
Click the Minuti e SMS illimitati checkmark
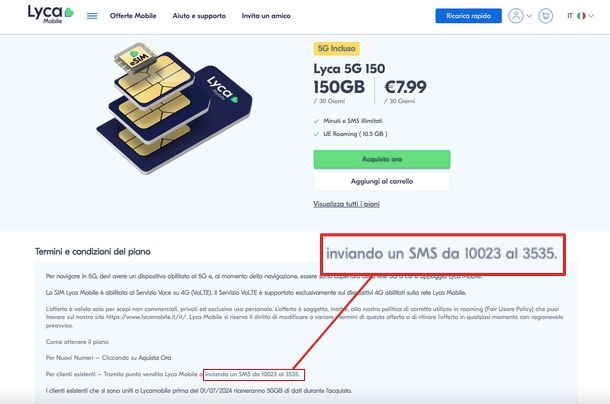click(317, 121)
